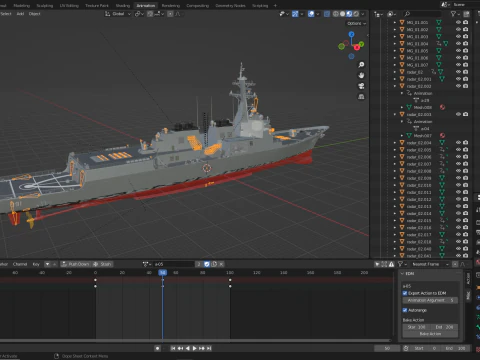Toggle only-show-selected arrow icon in dope sheet
Screen dimensions: 480x360
pyautogui.click(x=377, y=264)
